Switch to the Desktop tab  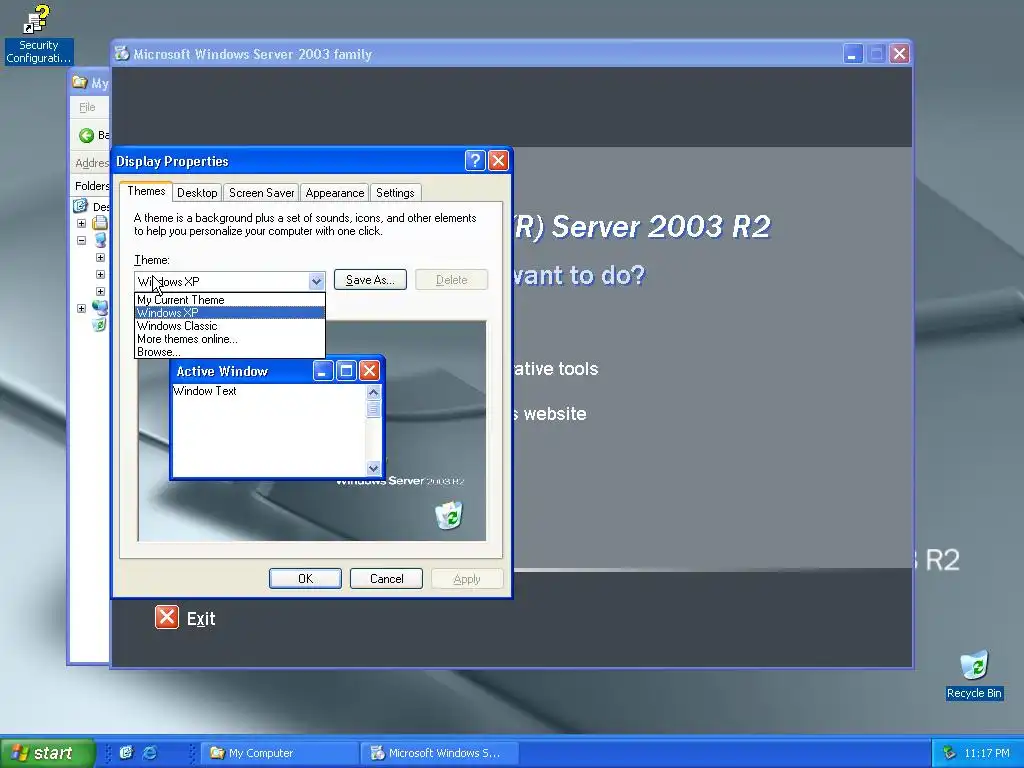[197, 193]
